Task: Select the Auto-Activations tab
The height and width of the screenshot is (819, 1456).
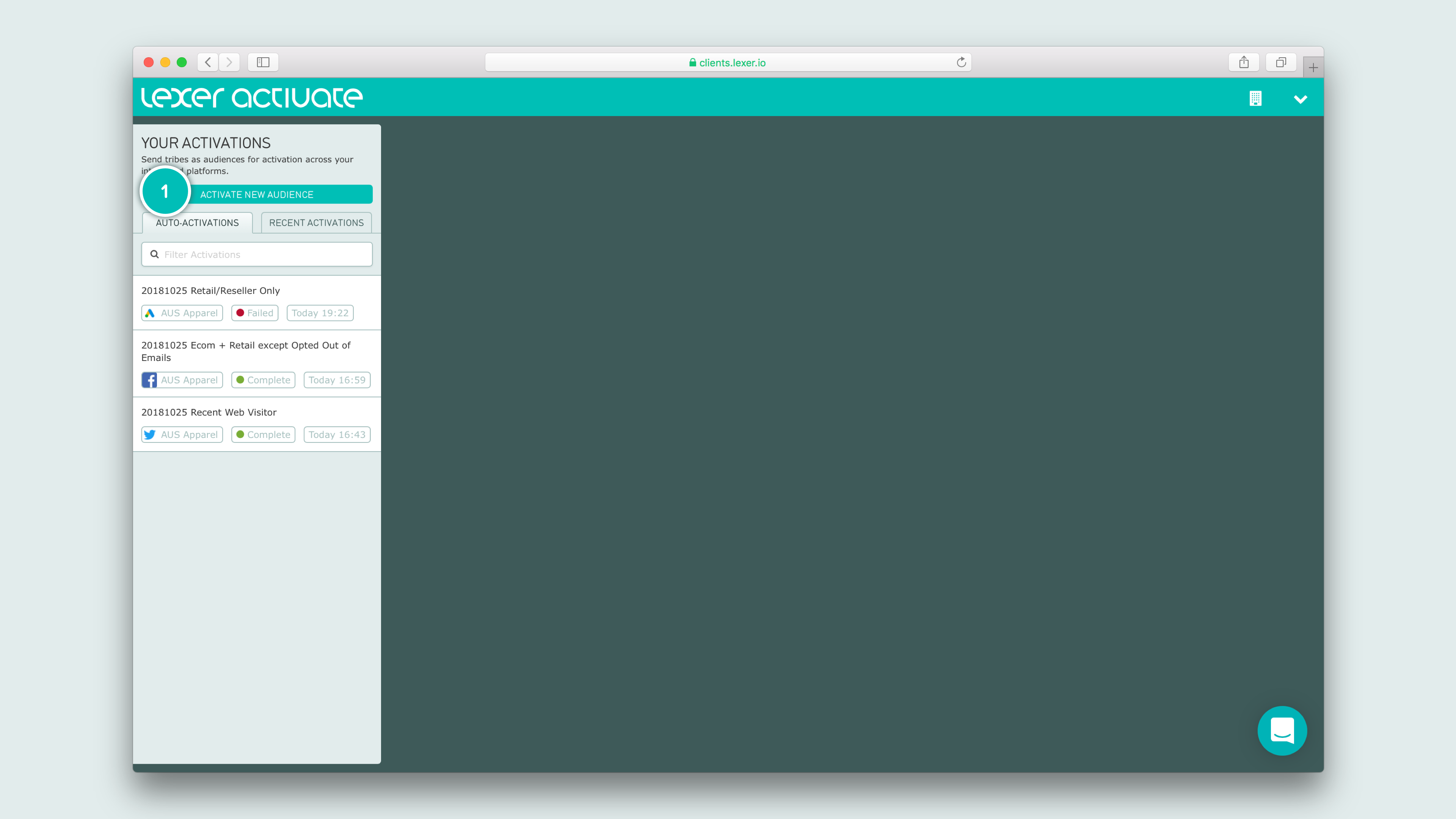Action: point(197,223)
